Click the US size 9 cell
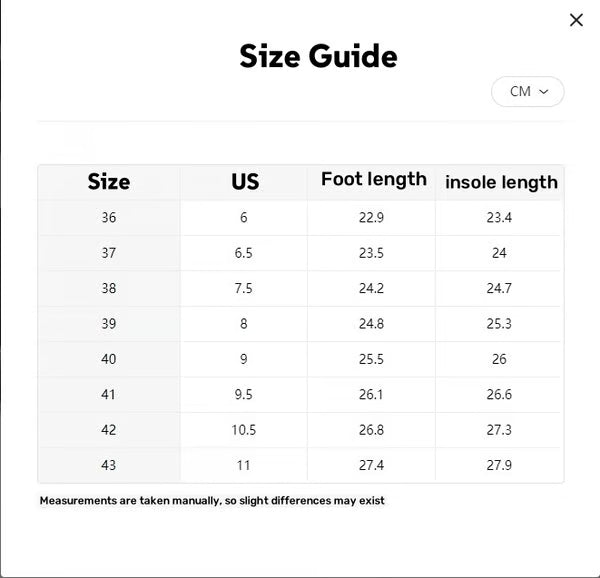600x578 pixels. (244, 359)
